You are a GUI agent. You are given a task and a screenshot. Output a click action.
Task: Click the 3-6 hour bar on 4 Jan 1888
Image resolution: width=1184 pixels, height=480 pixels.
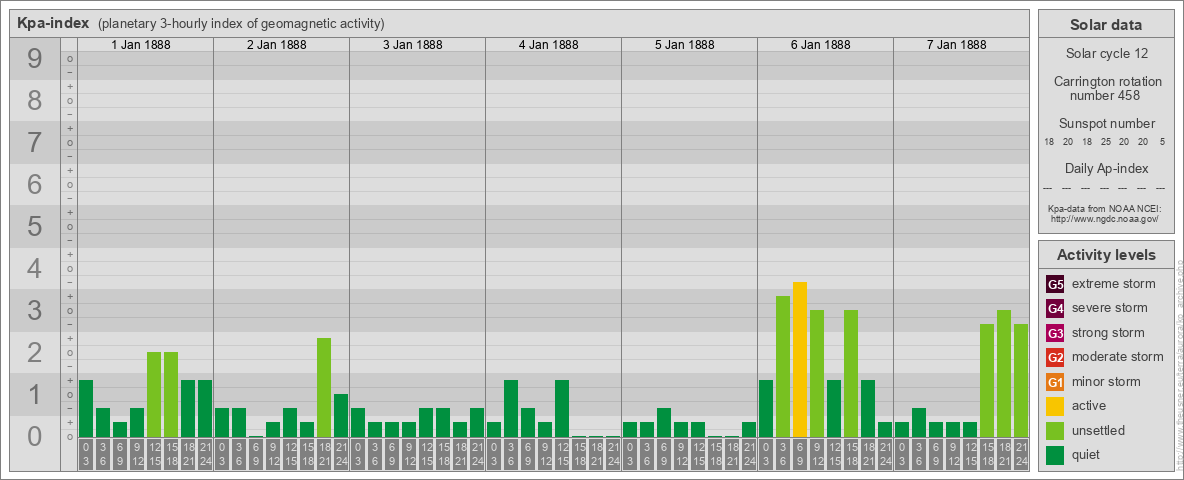pyautogui.click(x=511, y=408)
